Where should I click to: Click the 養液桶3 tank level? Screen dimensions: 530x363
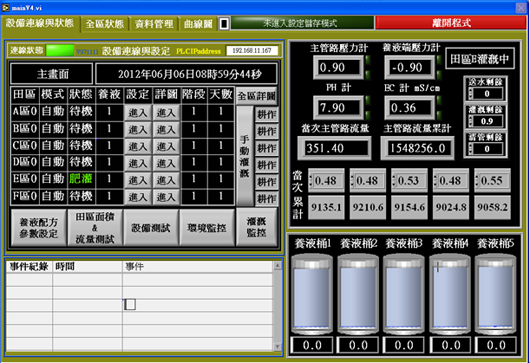(404, 294)
